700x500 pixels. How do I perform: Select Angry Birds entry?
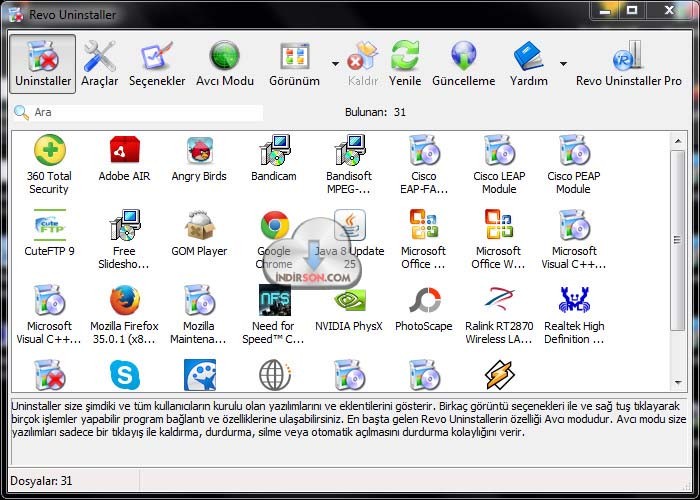click(x=199, y=158)
